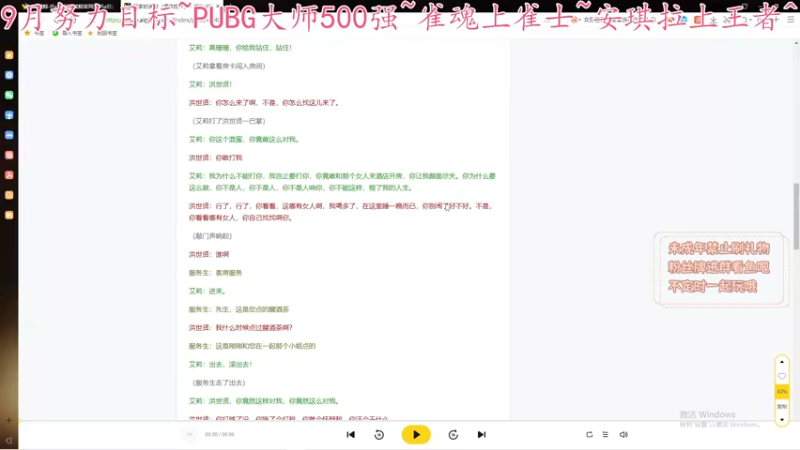Skip to the next track

pyautogui.click(x=481, y=435)
